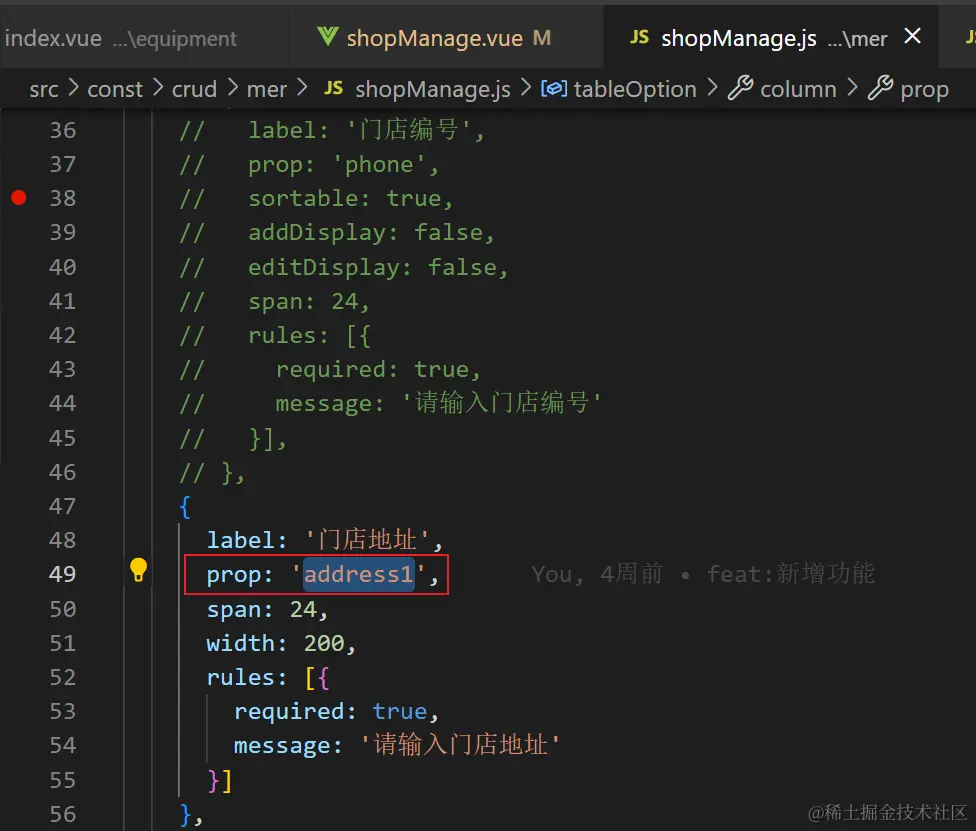Open the mer breadcrumb dropdown
Viewport: 976px width, 831px height.
tap(267, 89)
